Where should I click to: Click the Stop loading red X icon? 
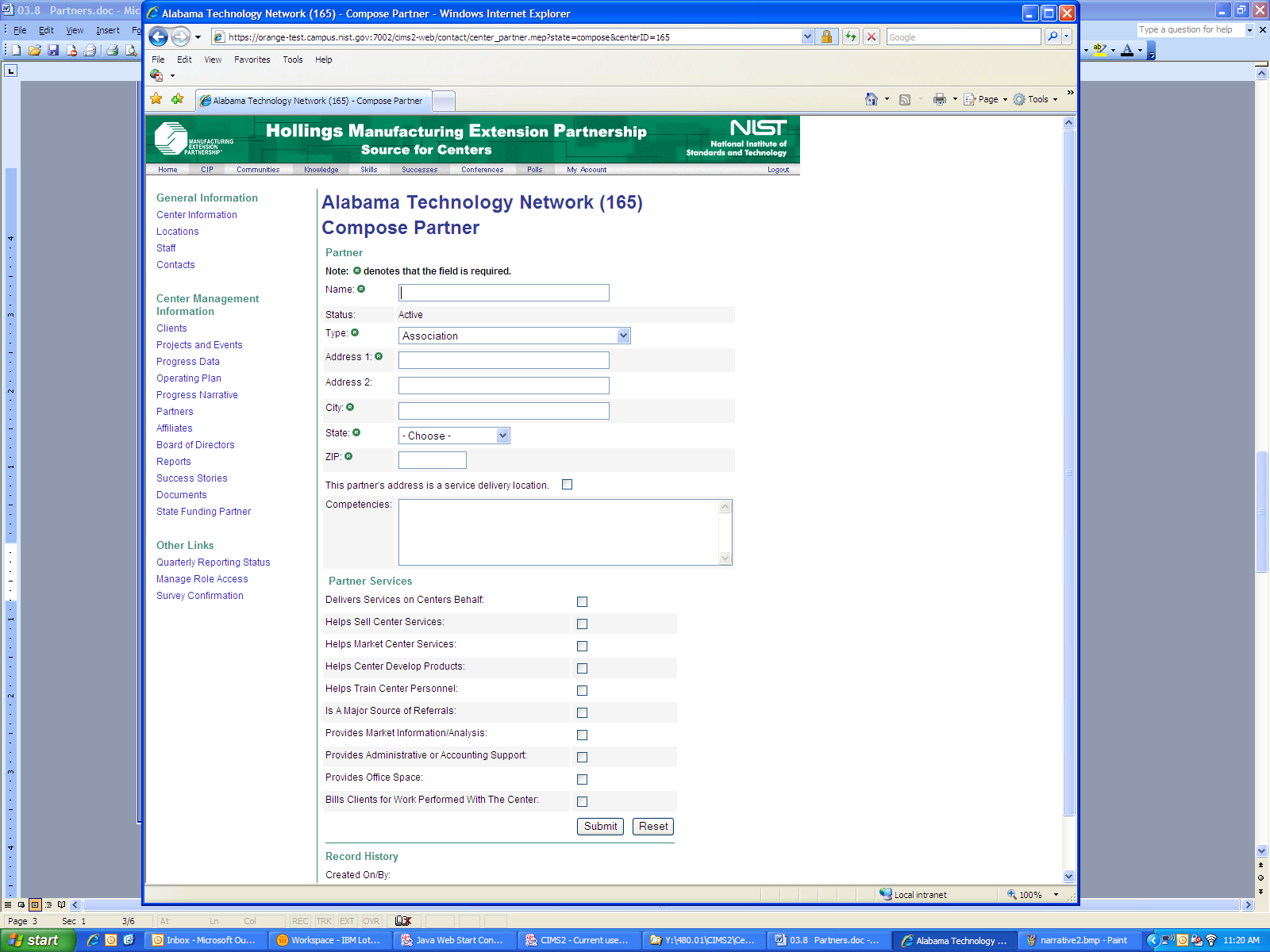point(872,36)
